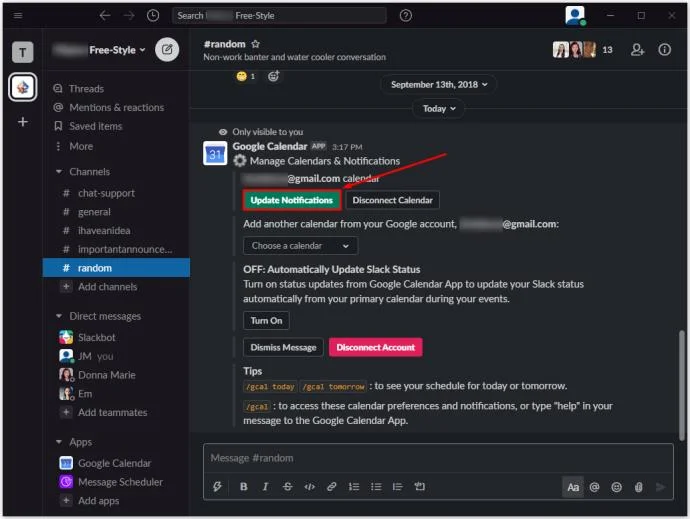The width and height of the screenshot is (690, 519).
Task: Show channel details info icon
Action: [x=664, y=50]
